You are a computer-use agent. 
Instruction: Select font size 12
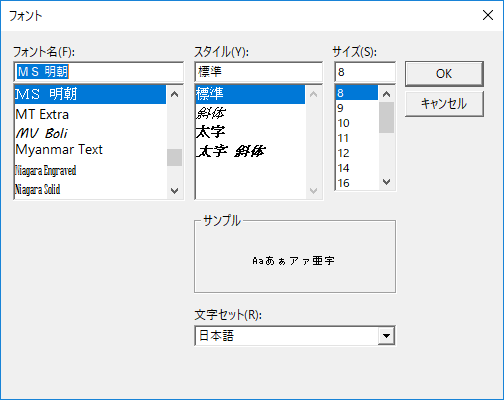pyautogui.click(x=357, y=153)
